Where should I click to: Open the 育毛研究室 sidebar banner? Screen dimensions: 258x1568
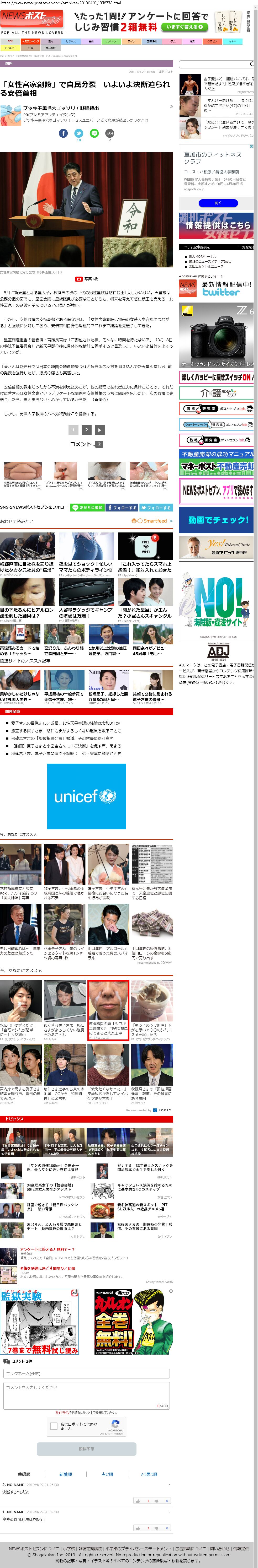pos(216,408)
